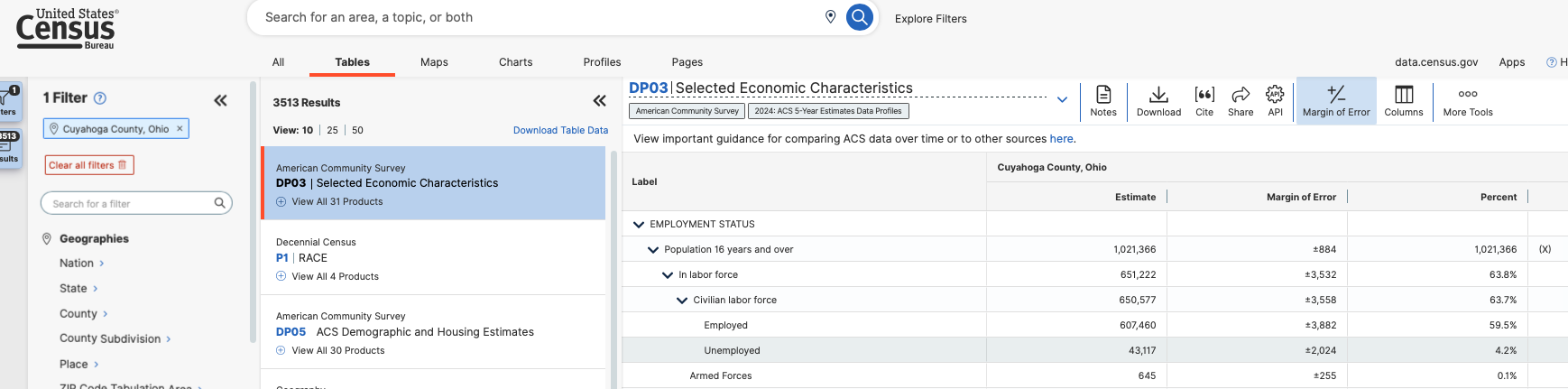Click the help icon next to 1 Filter
This screenshot has height=389, width=1568.
point(100,97)
